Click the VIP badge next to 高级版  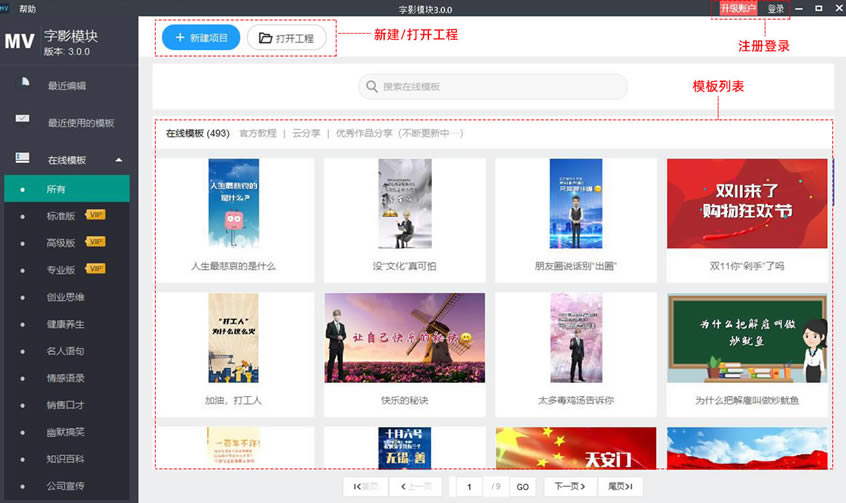[95, 242]
